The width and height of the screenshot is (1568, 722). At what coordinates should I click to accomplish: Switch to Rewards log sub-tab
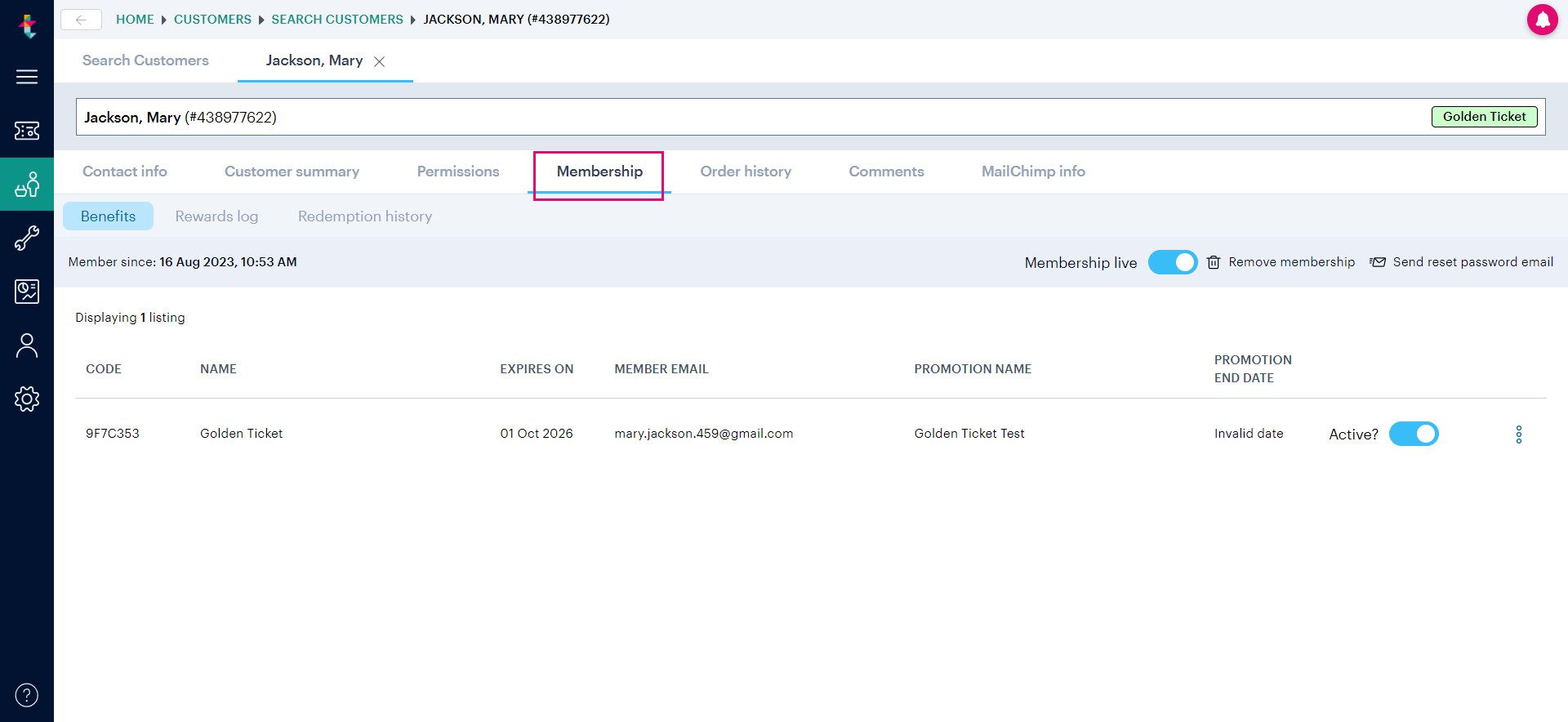216,216
